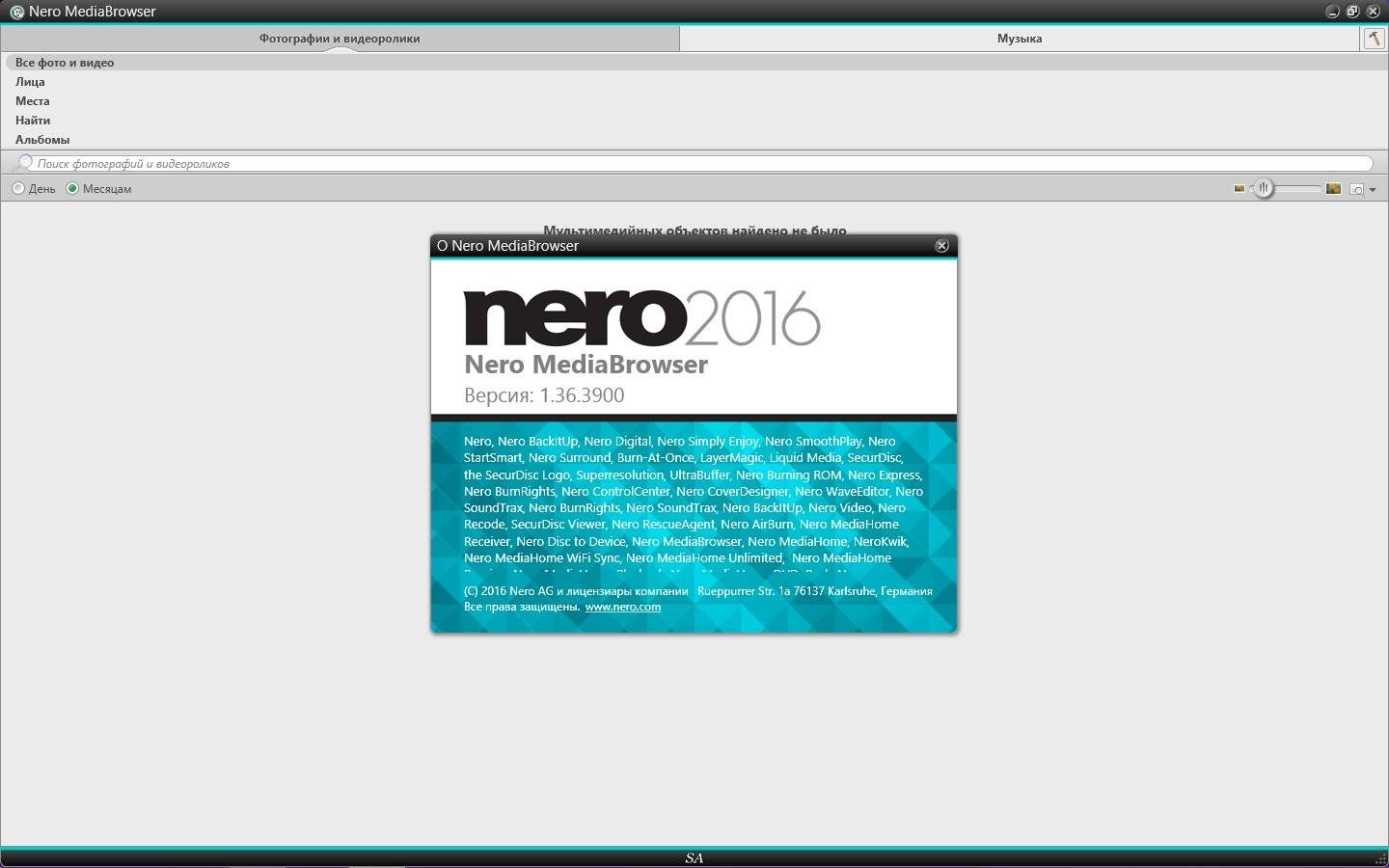Close the О Nero MediaBrowser dialog
The image size is (1389, 868).
pyautogui.click(x=942, y=246)
